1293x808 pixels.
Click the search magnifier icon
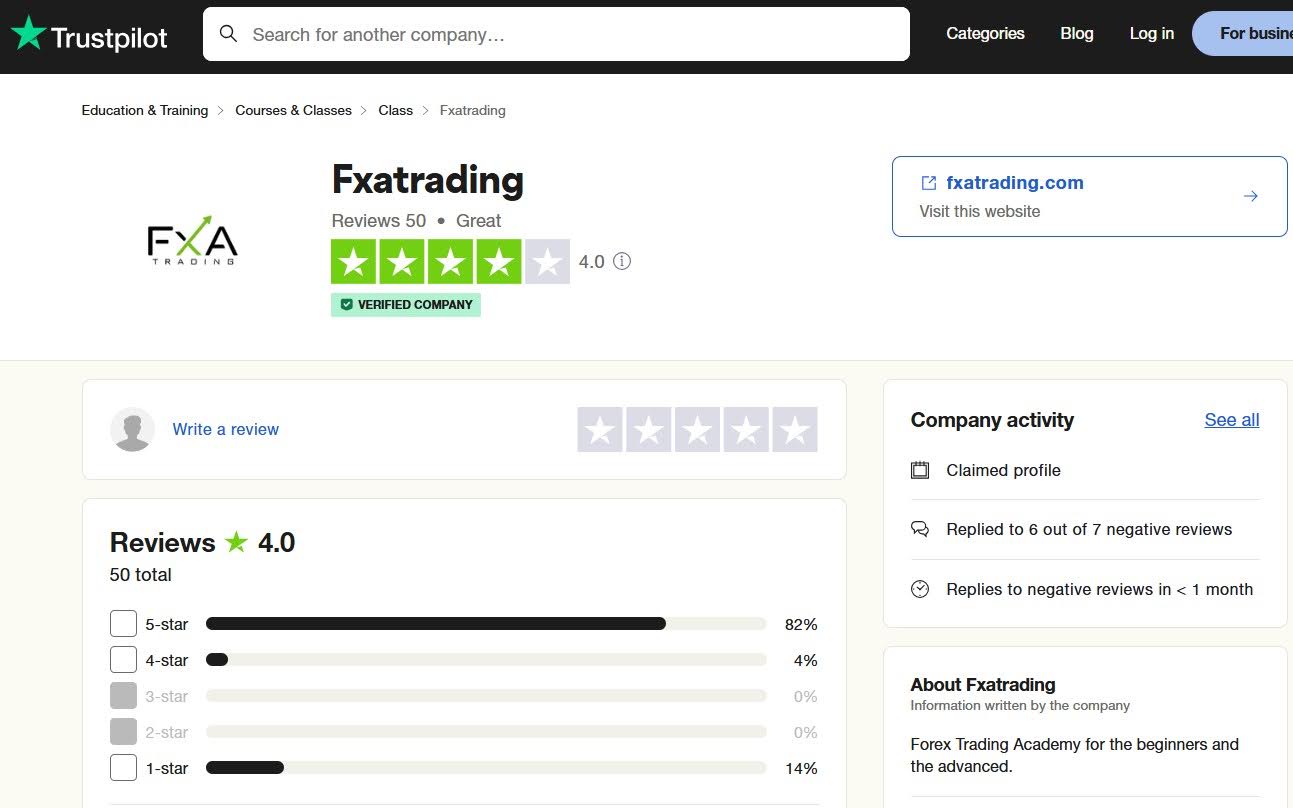[229, 34]
